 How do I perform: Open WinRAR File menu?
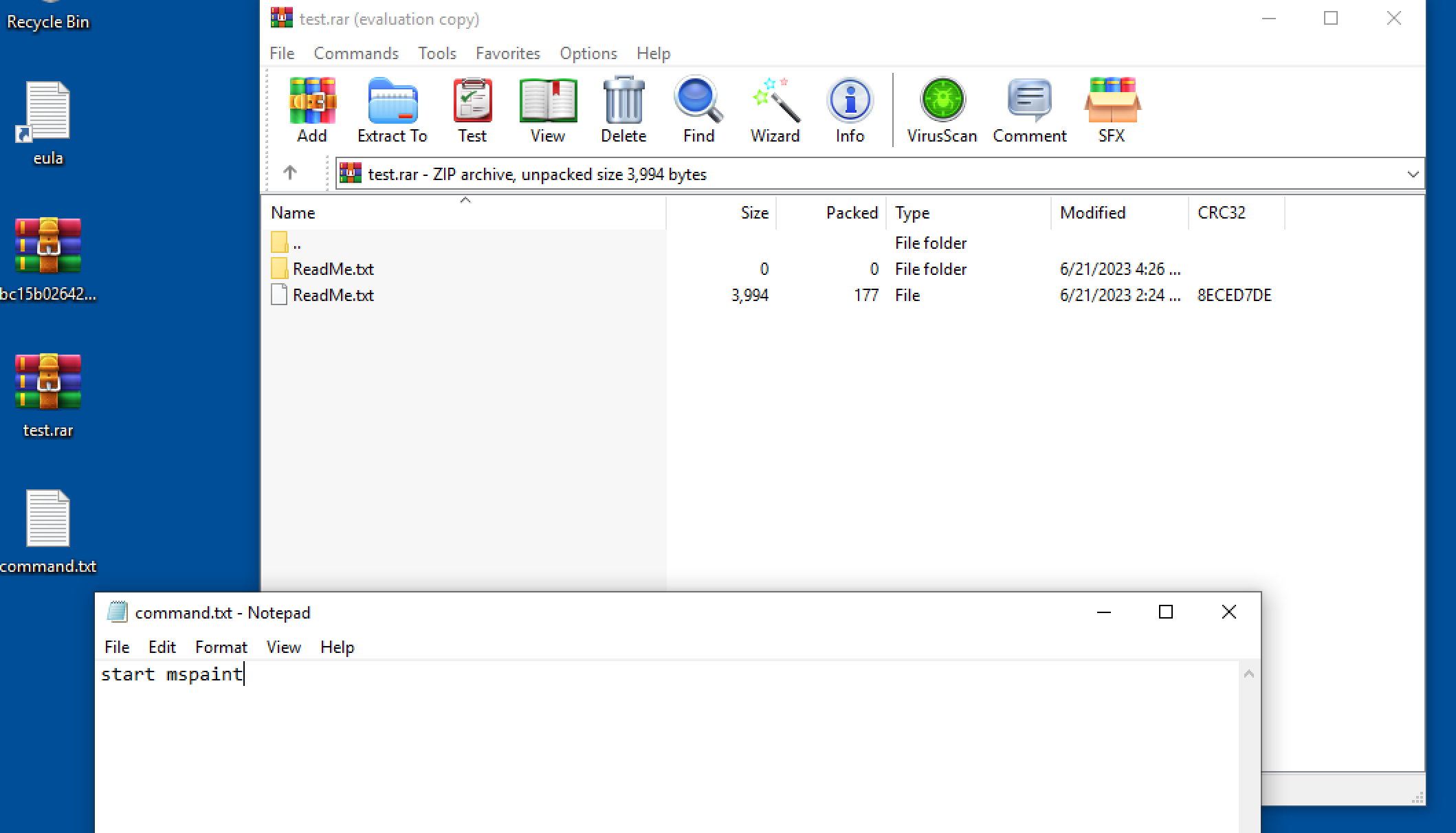point(282,53)
